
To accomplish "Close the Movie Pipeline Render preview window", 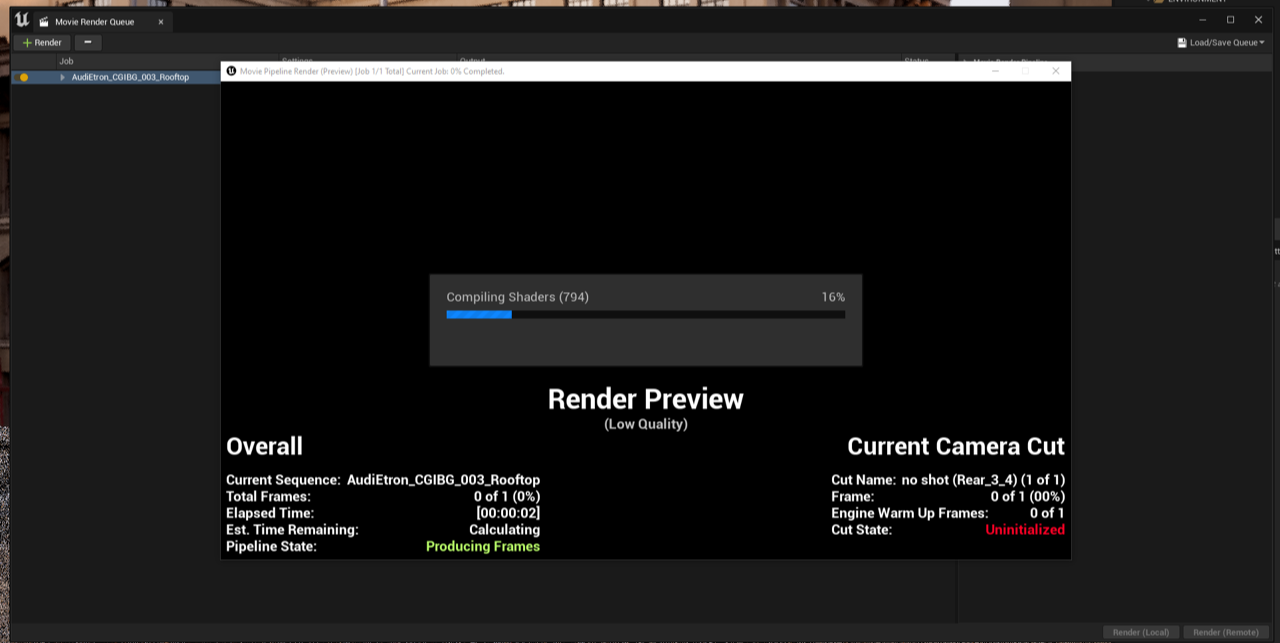I will pyautogui.click(x=1055, y=71).
